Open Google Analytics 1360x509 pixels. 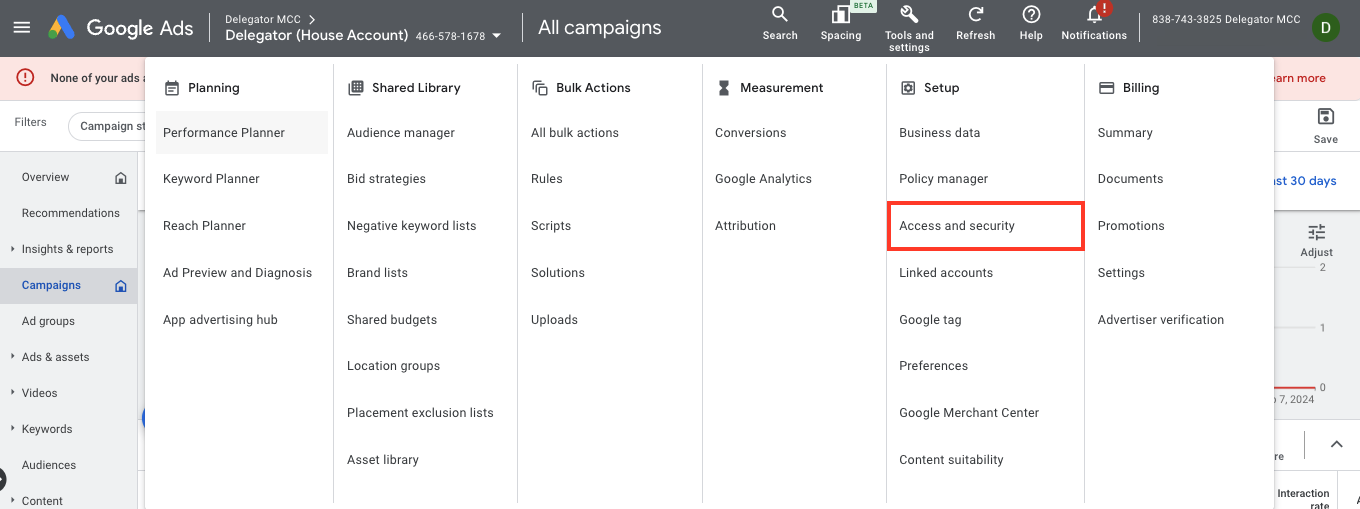click(763, 179)
